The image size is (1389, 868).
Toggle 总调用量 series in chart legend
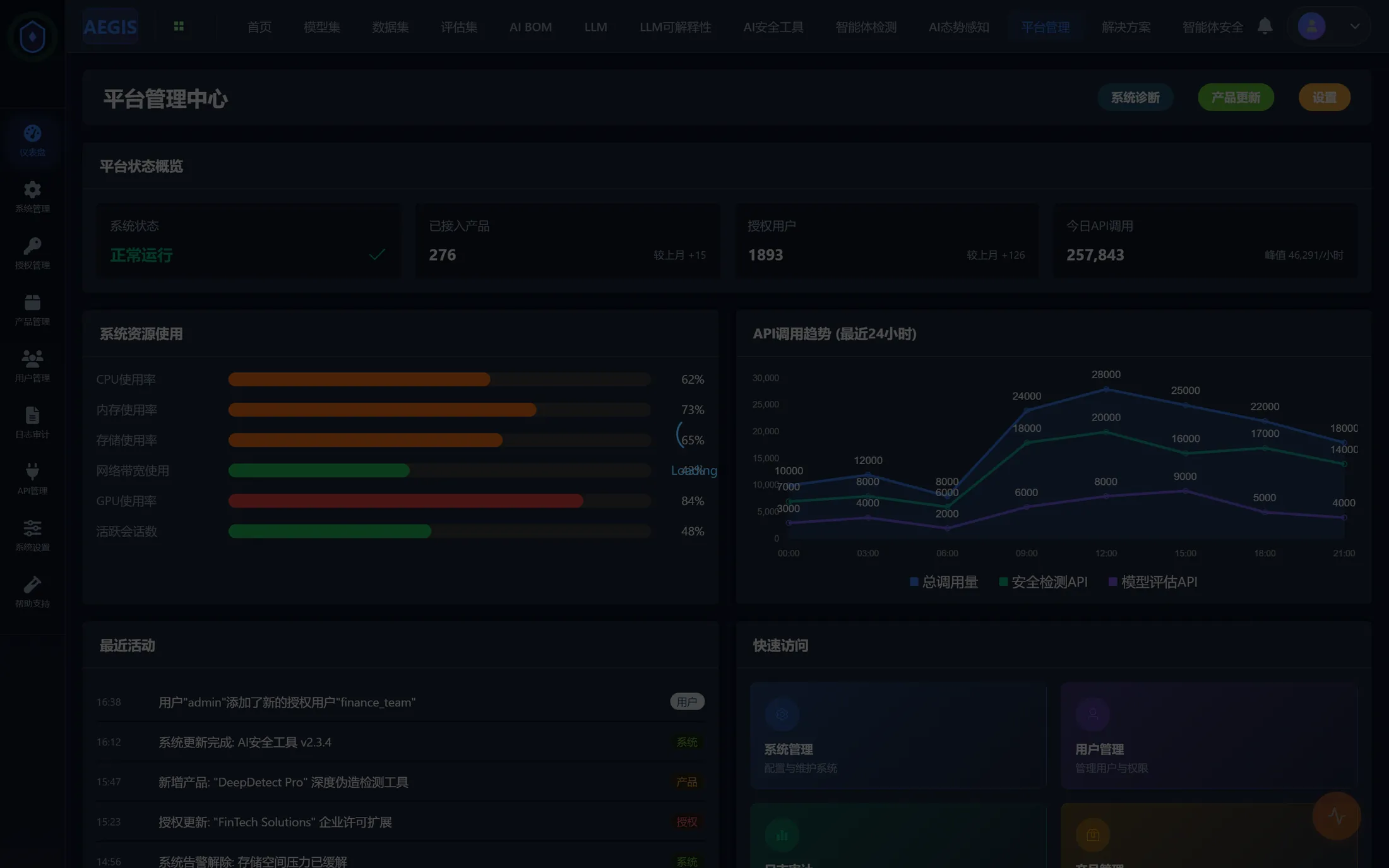tap(944, 582)
